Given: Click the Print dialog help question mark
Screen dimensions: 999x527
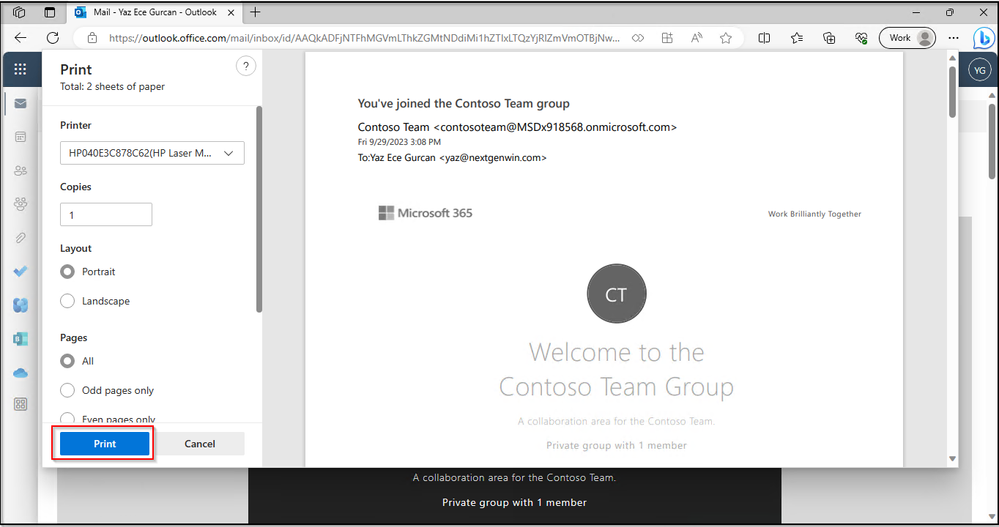Looking at the screenshot, I should [246, 66].
